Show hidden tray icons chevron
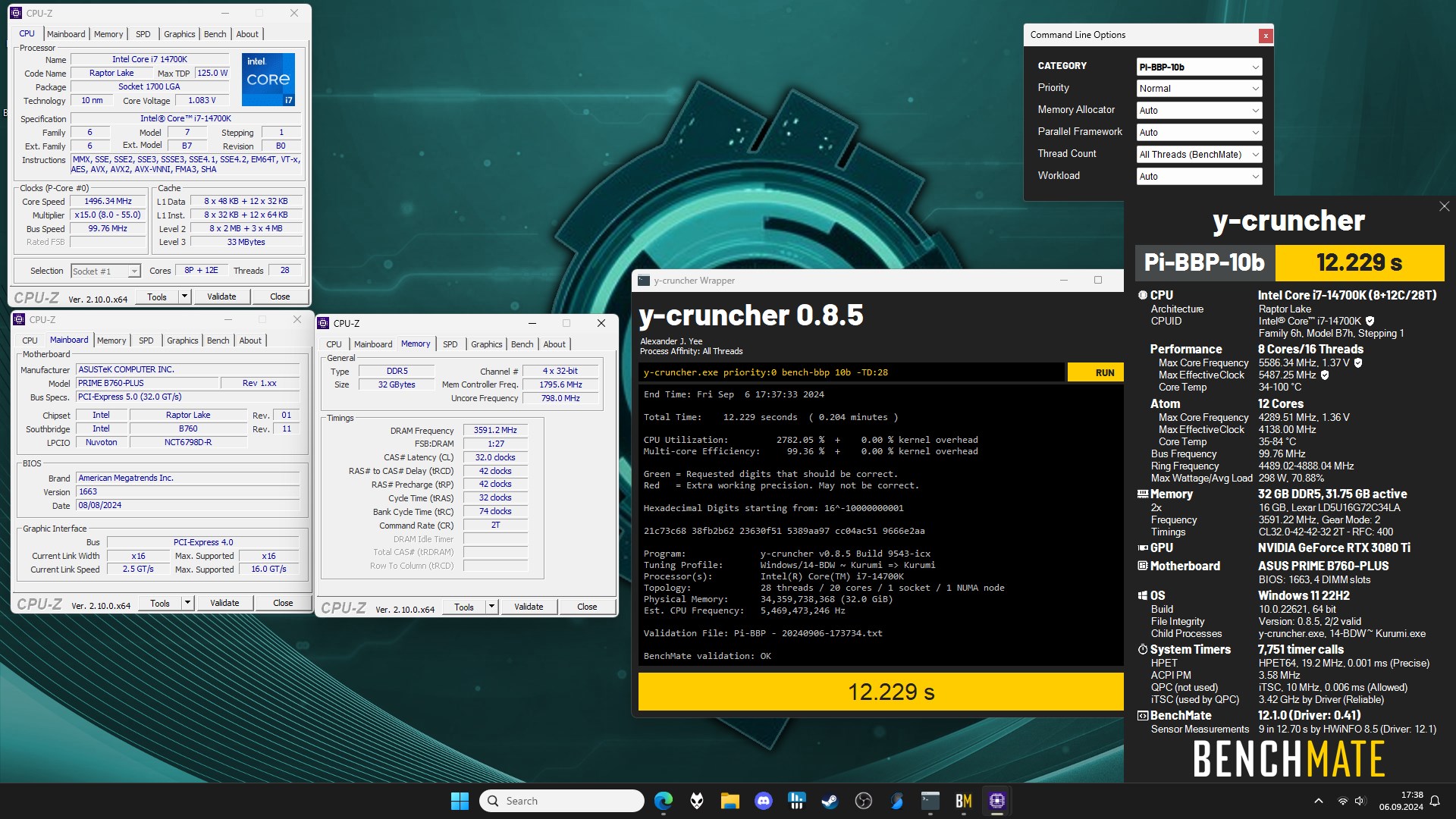This screenshot has height=819, width=1456. [x=1318, y=801]
